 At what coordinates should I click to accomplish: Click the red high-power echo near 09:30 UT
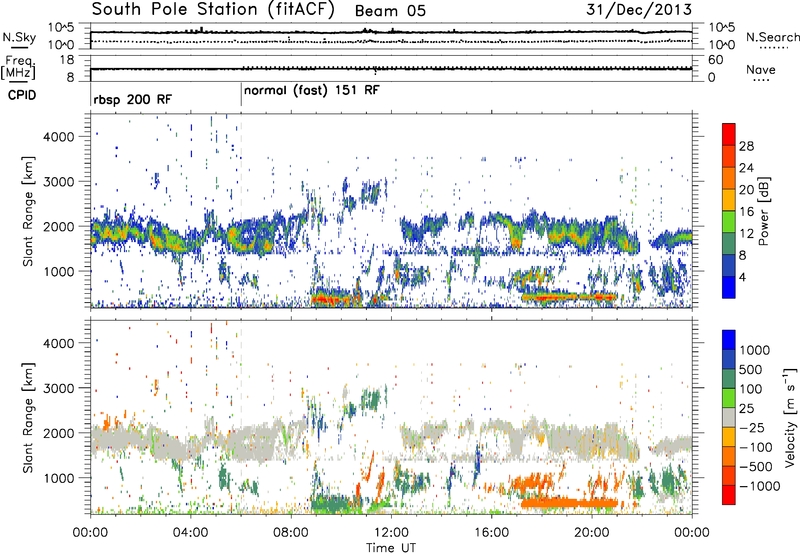(332, 299)
